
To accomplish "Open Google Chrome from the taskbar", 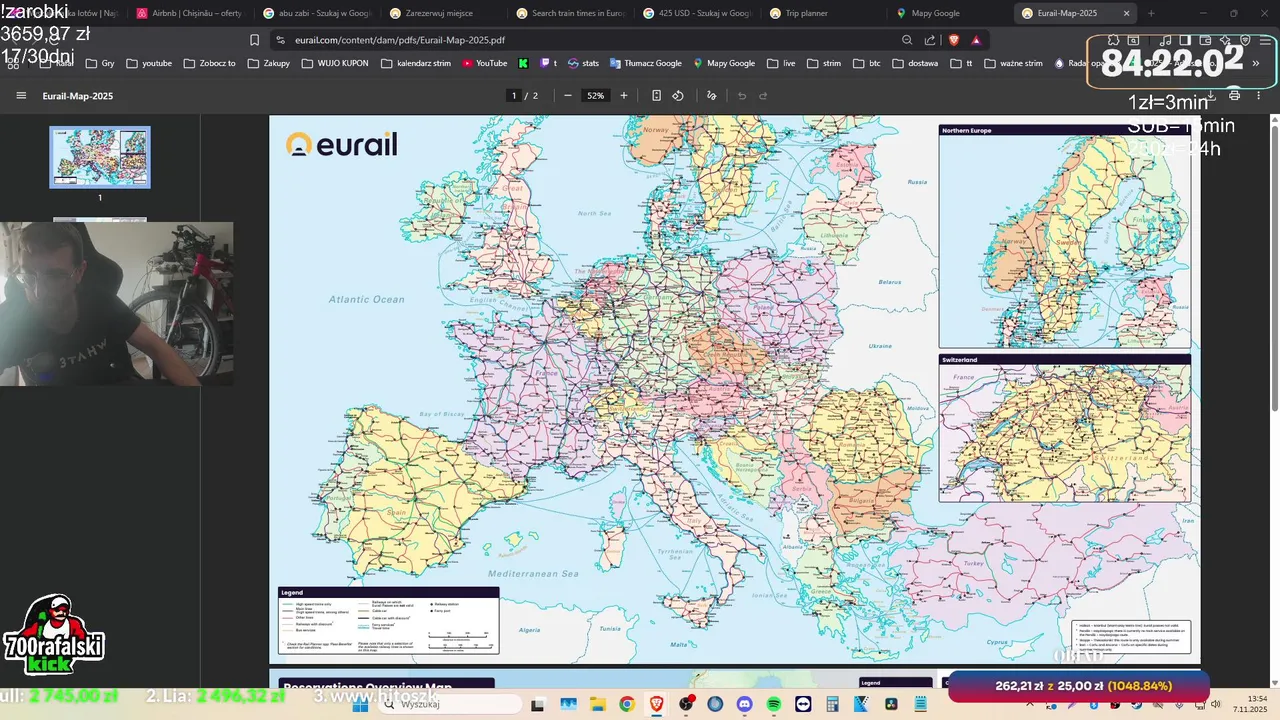I will (626, 704).
